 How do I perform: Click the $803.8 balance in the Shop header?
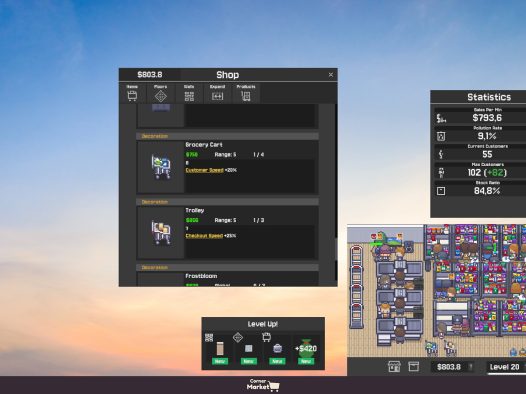coord(150,75)
